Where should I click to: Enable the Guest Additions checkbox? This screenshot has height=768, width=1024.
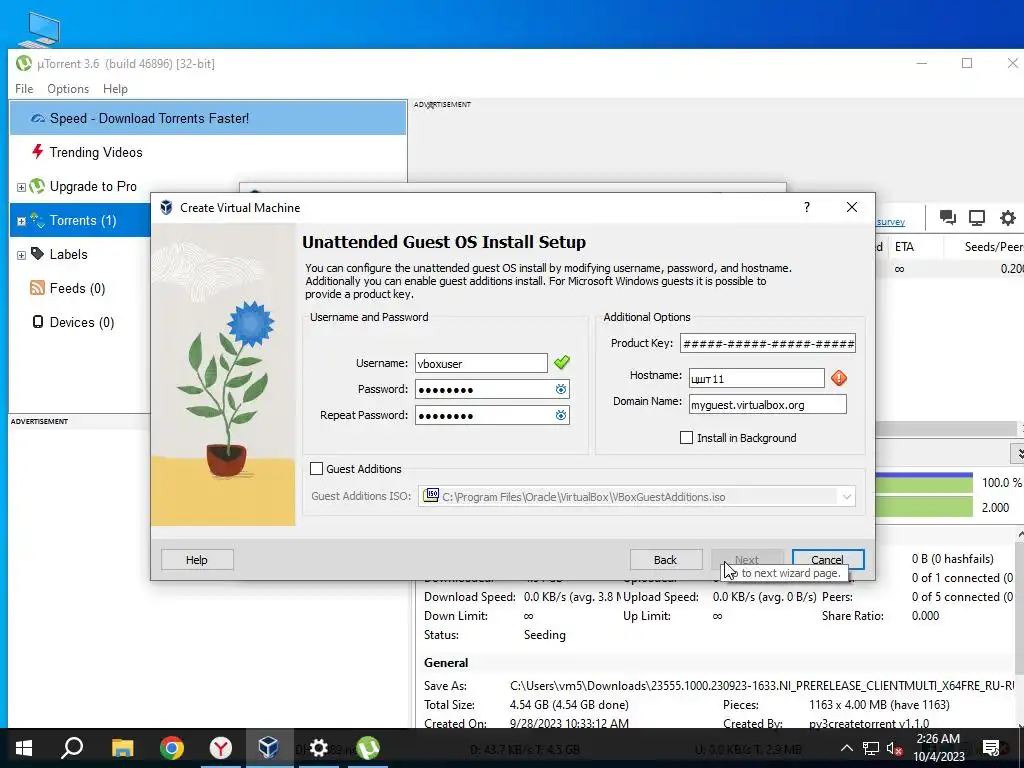(316, 468)
